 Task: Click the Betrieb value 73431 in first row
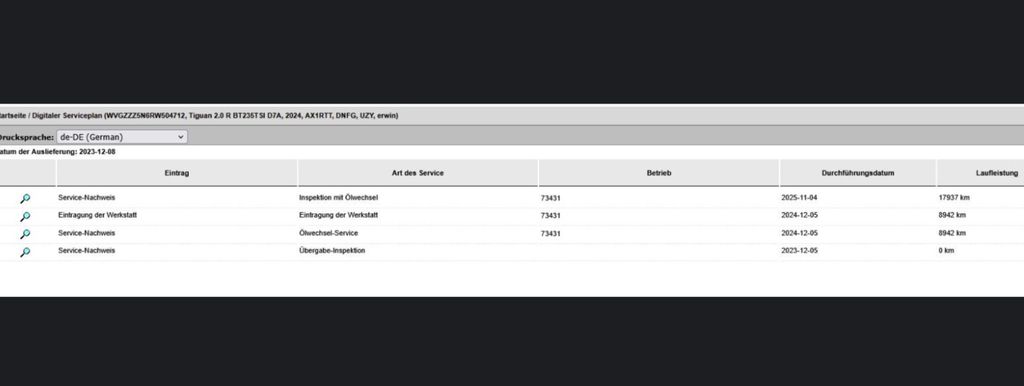click(x=551, y=198)
